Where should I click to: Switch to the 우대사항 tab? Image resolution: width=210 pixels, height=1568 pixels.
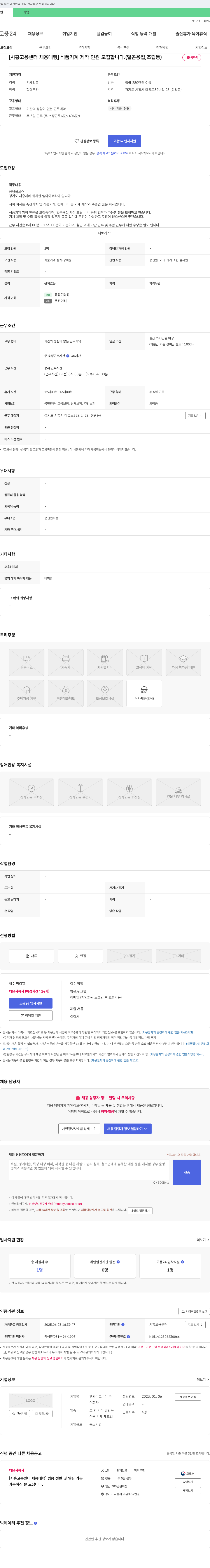pos(84,47)
